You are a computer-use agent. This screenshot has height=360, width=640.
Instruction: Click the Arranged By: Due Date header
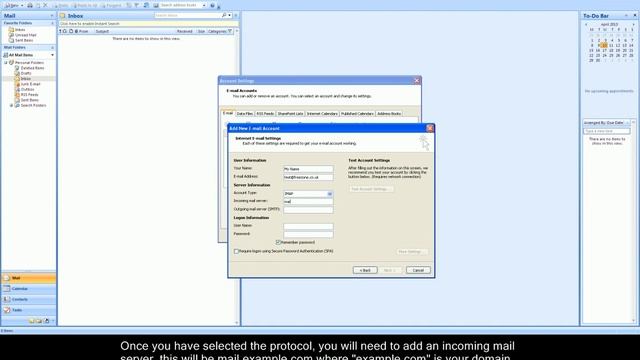click(604, 123)
